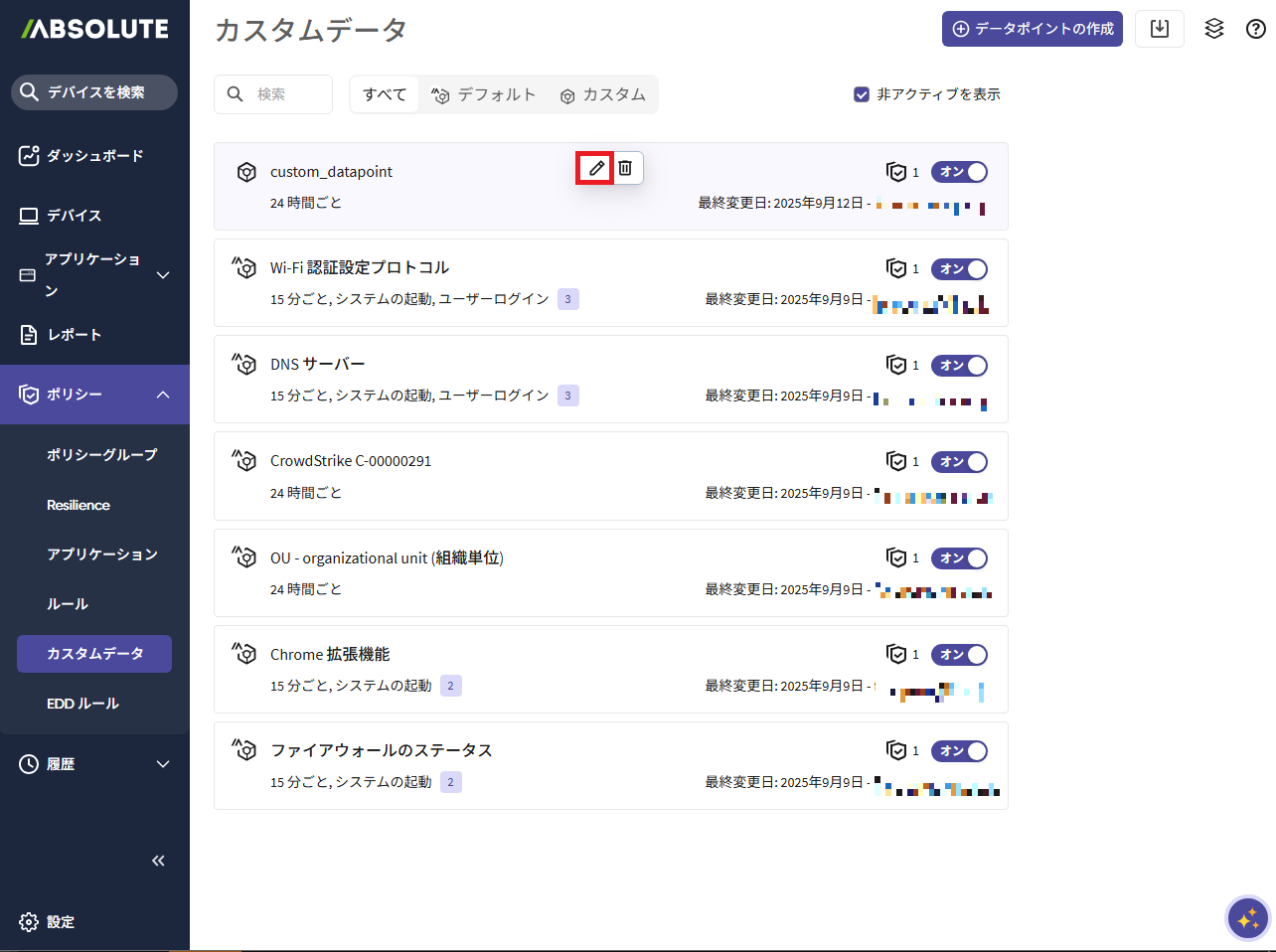Toggle the Wi-Fi 認証設定プロトコル switch
This screenshot has height=952, width=1276.
coord(959,269)
